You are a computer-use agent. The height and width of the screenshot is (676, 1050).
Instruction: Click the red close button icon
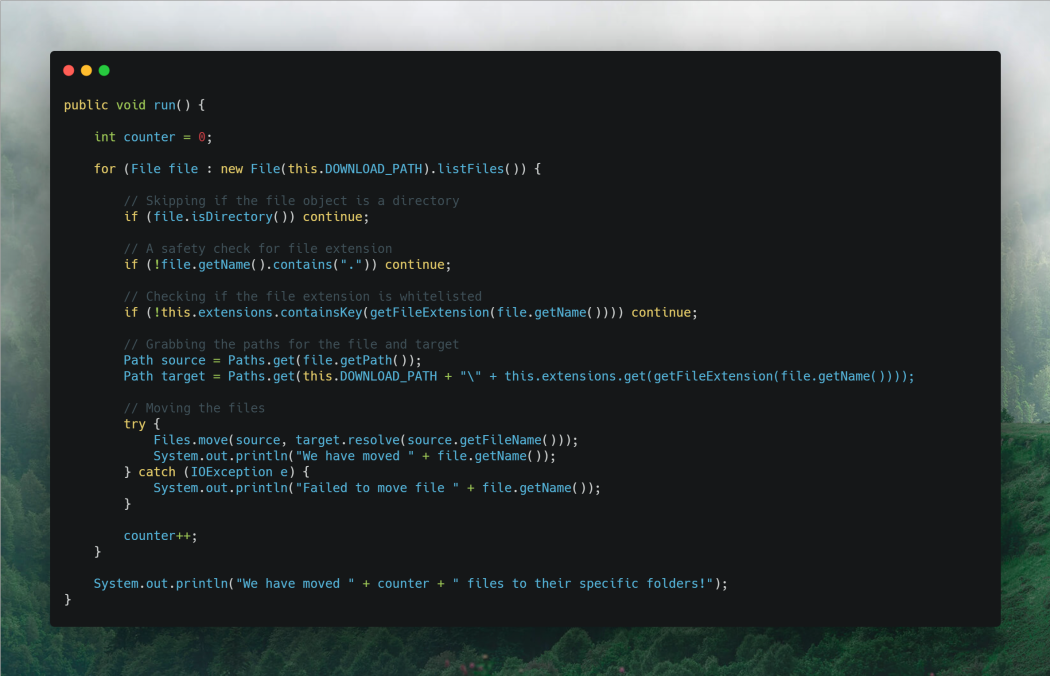pyautogui.click(x=68, y=70)
